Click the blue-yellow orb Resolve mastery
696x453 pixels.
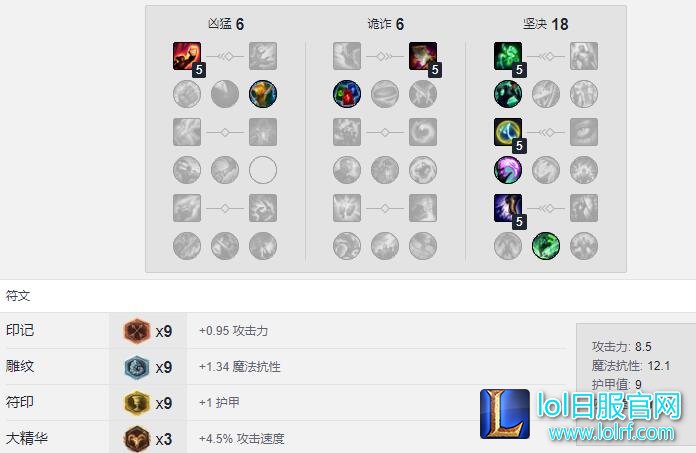508,132
